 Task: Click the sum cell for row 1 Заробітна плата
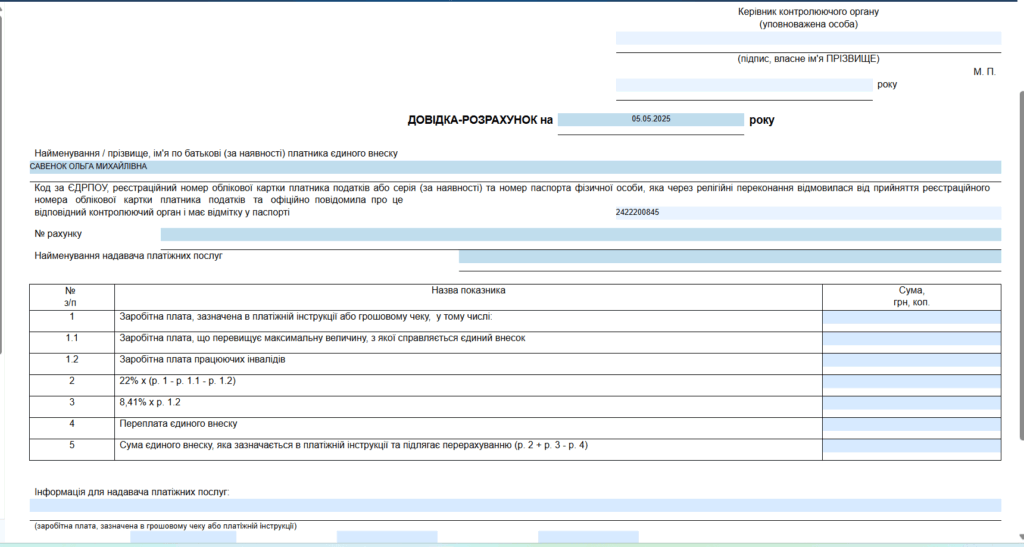912,318
